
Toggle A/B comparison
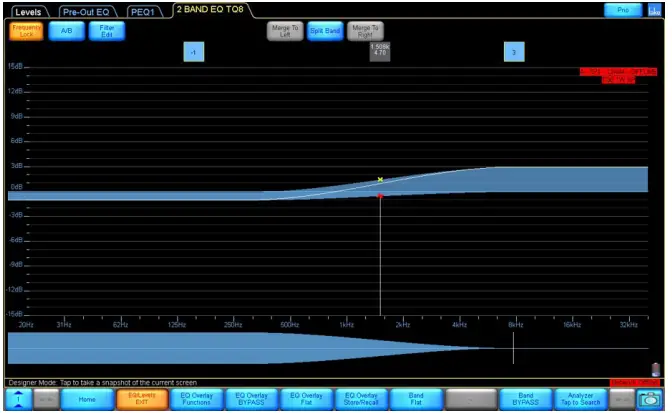tap(66, 31)
